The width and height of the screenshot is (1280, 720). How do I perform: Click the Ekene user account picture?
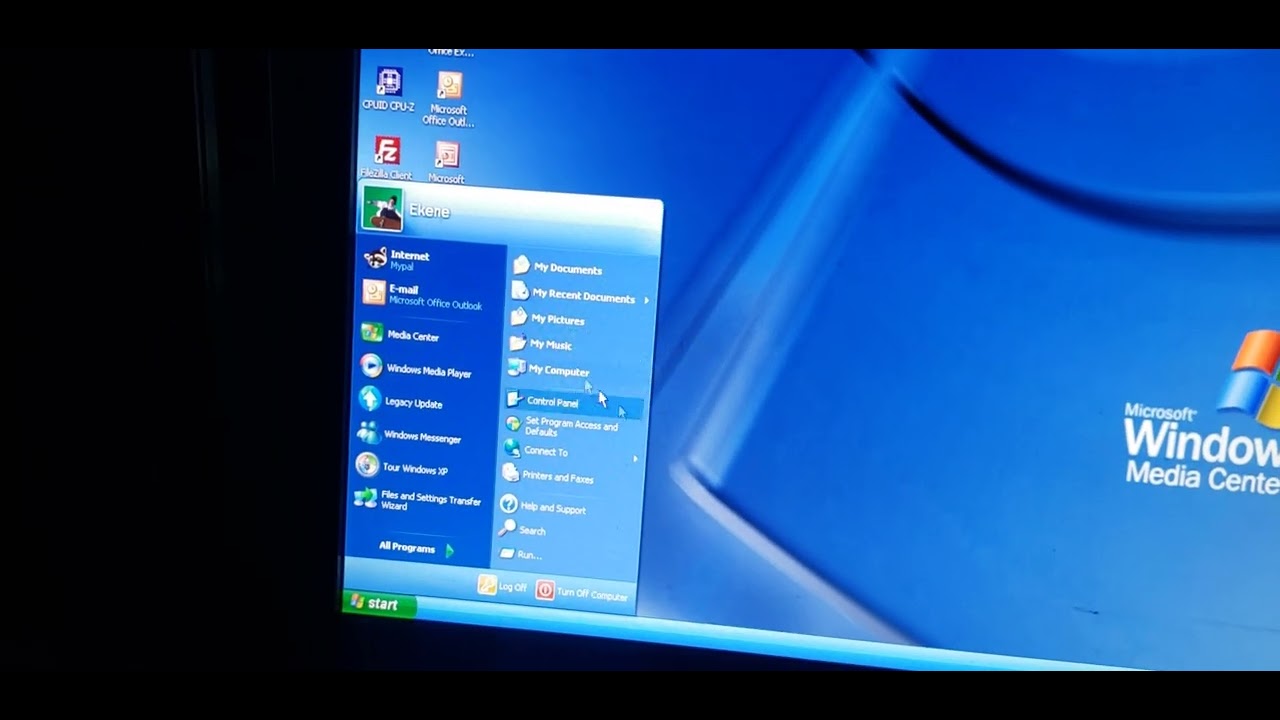(x=382, y=210)
